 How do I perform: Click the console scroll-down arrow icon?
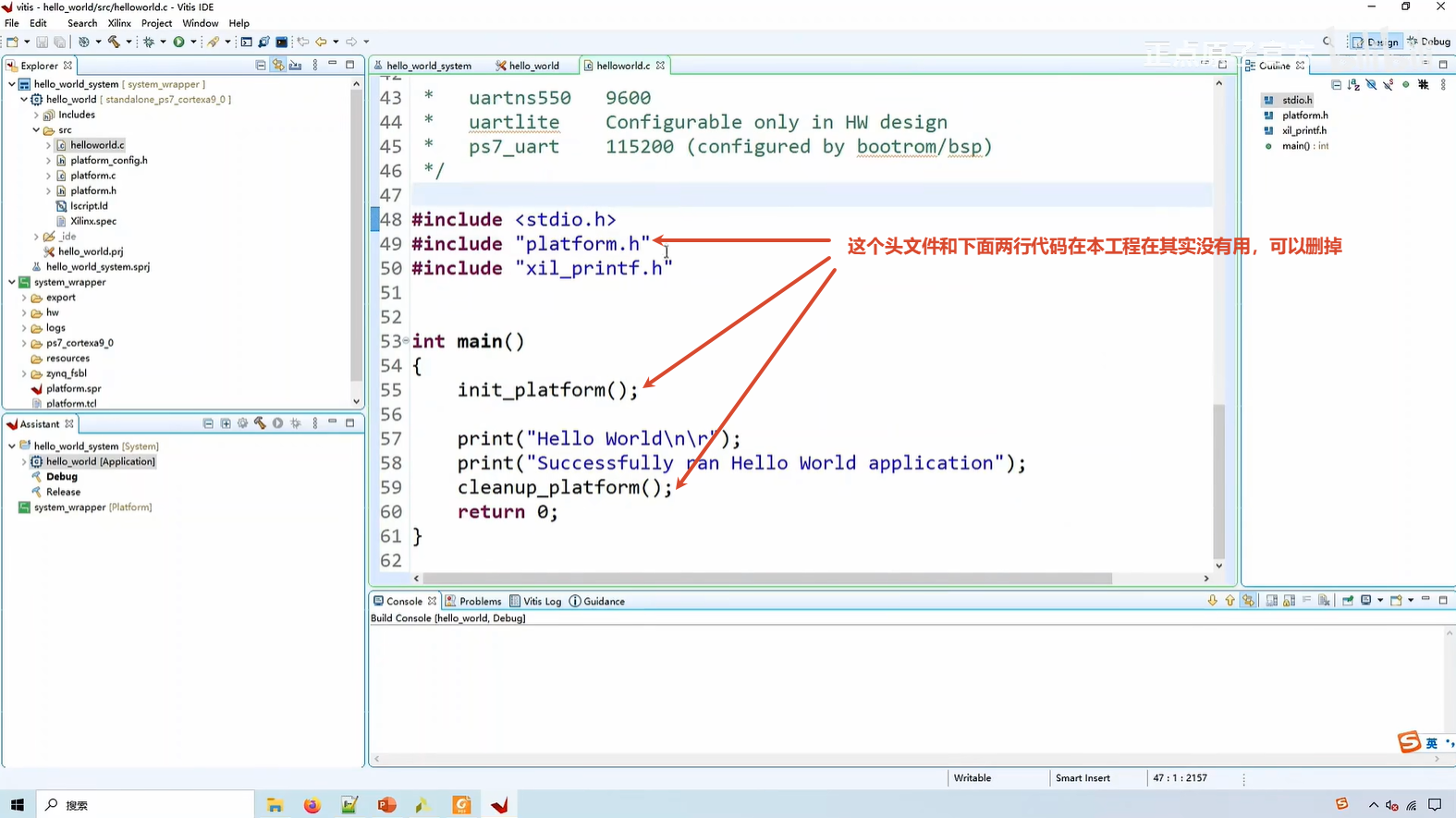[x=1213, y=601]
